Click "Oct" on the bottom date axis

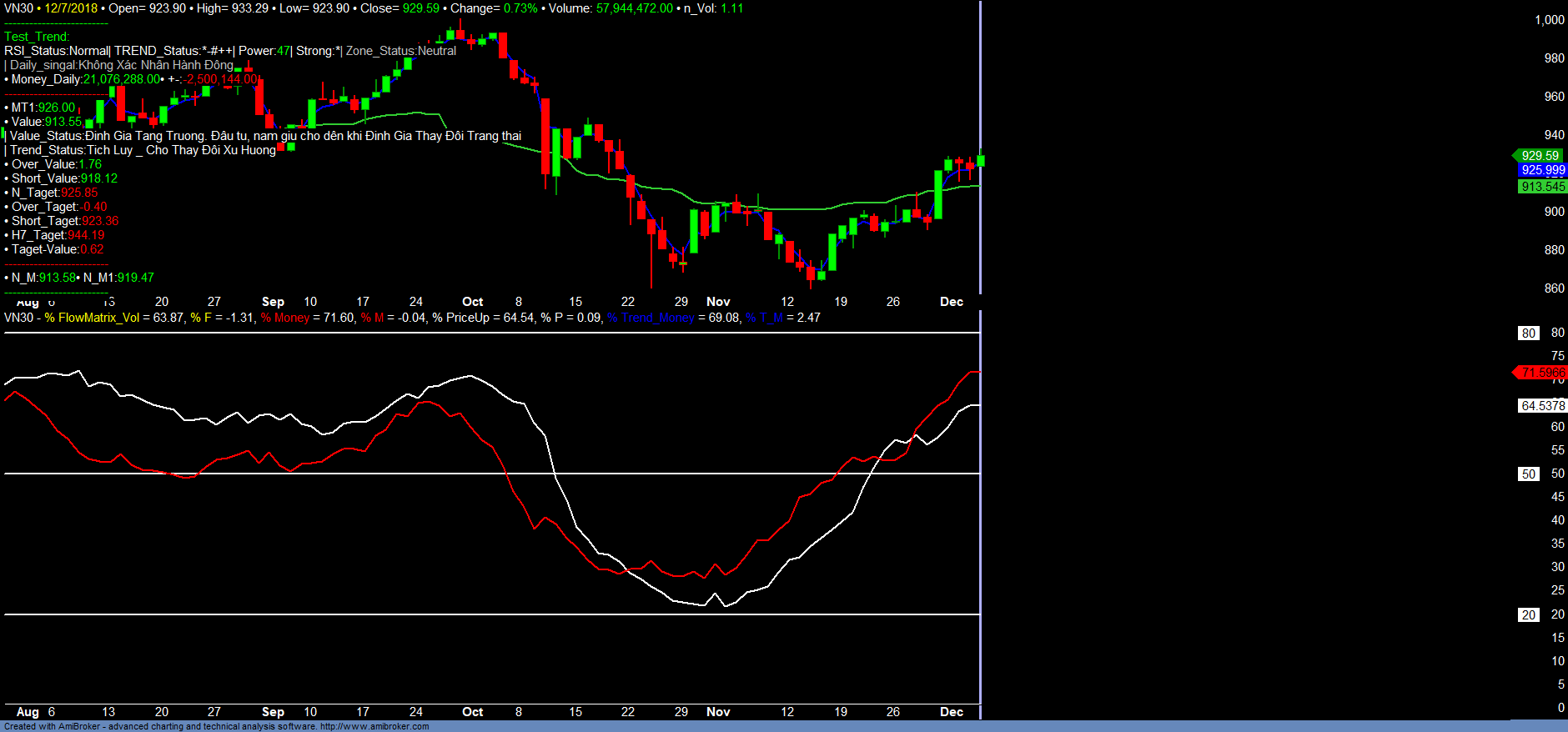[x=472, y=712]
